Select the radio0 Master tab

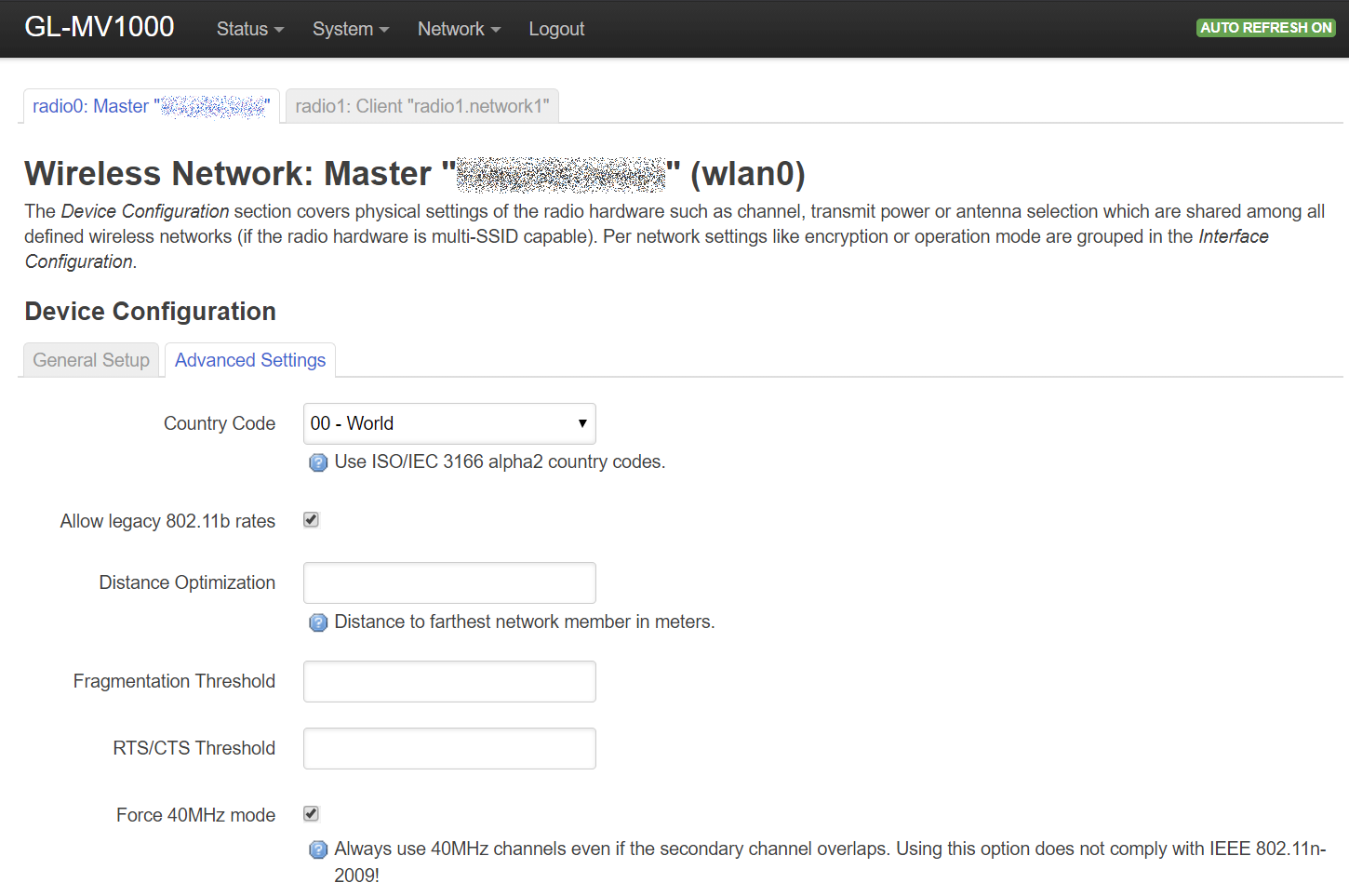[151, 106]
